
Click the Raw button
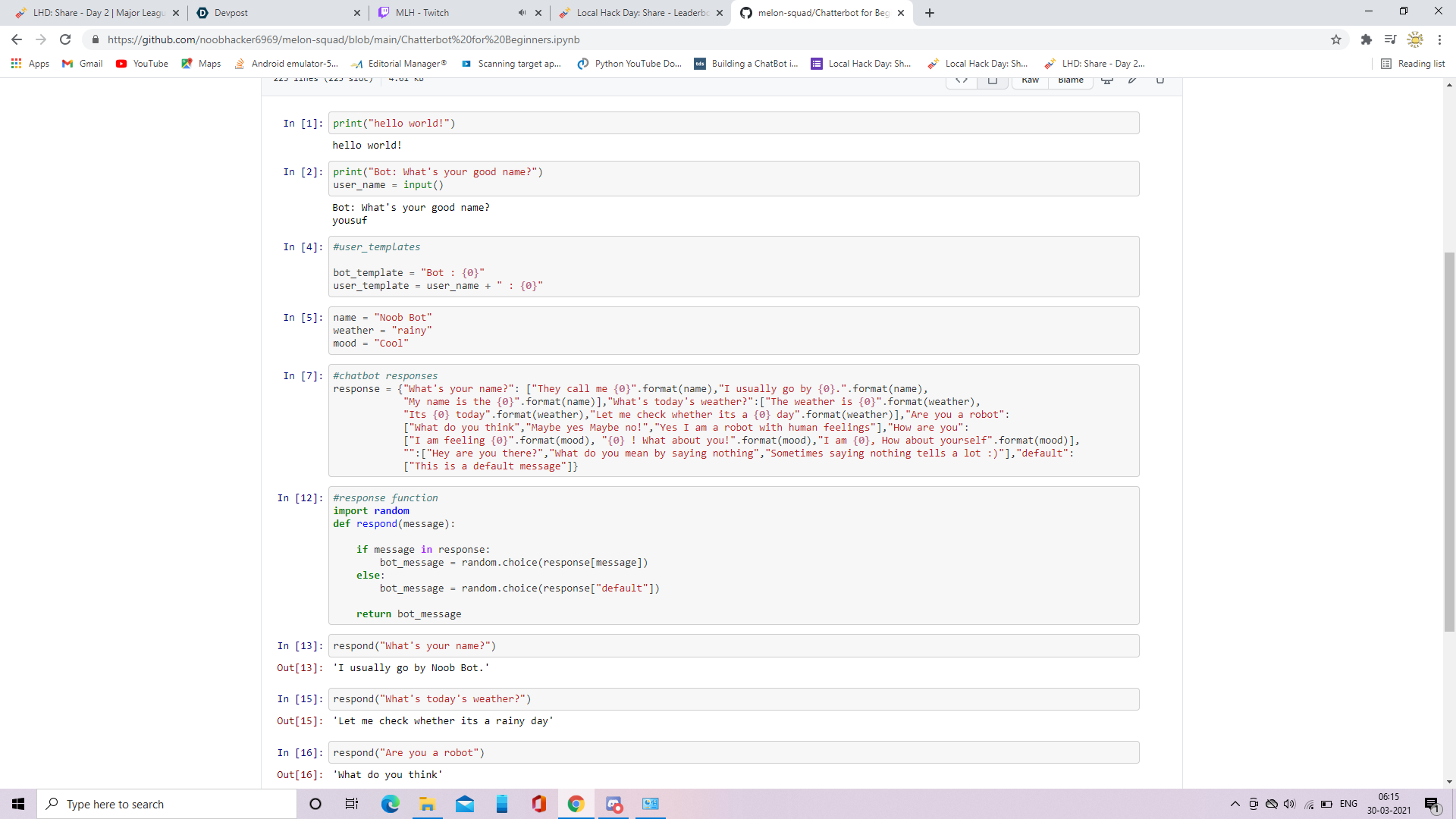click(x=1030, y=80)
